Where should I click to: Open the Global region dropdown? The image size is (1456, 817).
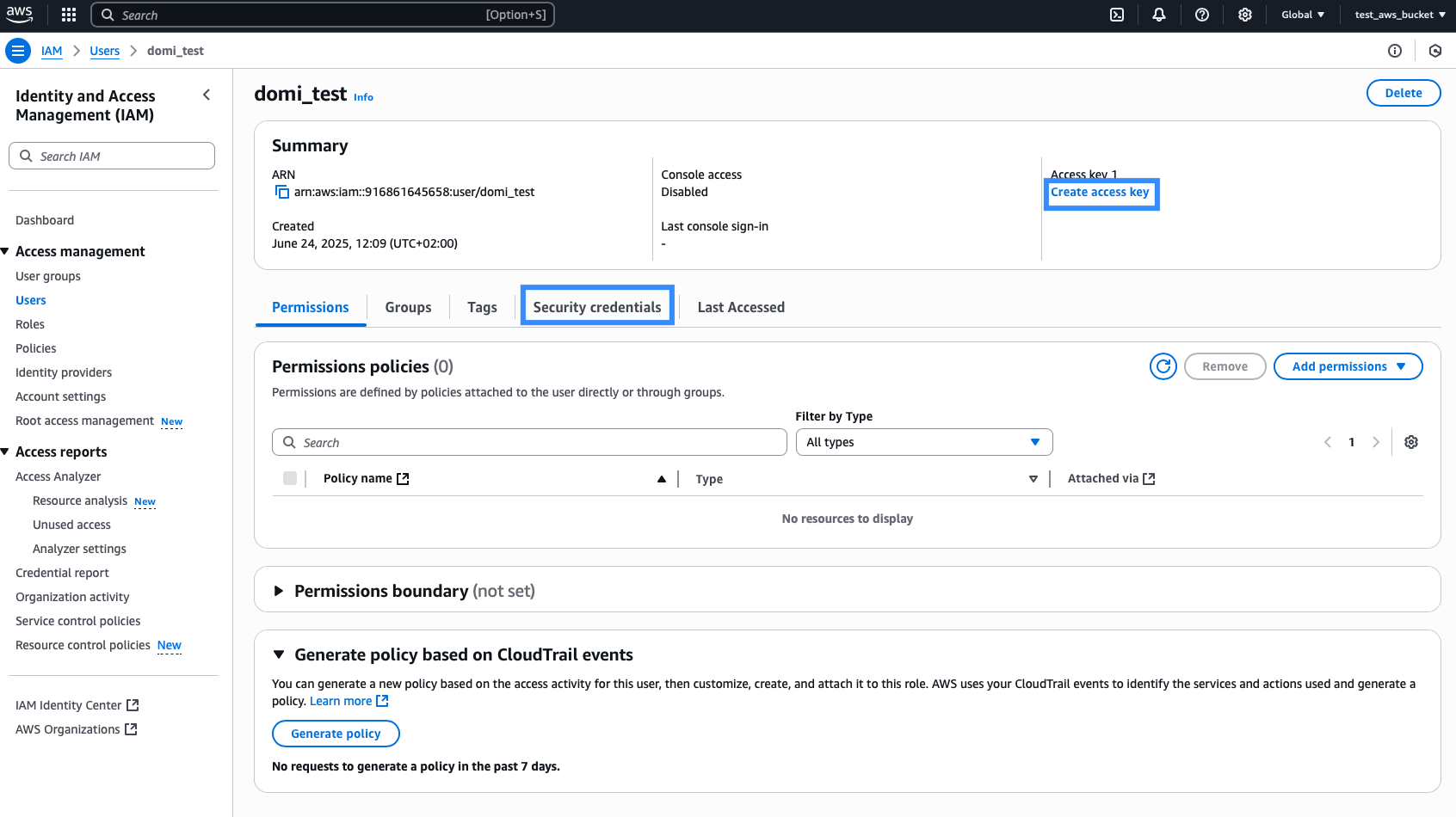(x=1303, y=15)
